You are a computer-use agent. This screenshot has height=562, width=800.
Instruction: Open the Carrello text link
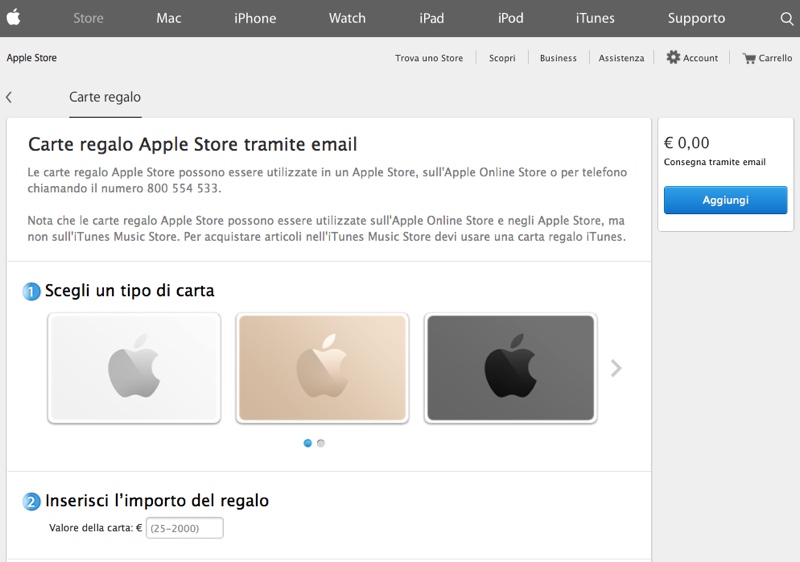click(x=775, y=58)
